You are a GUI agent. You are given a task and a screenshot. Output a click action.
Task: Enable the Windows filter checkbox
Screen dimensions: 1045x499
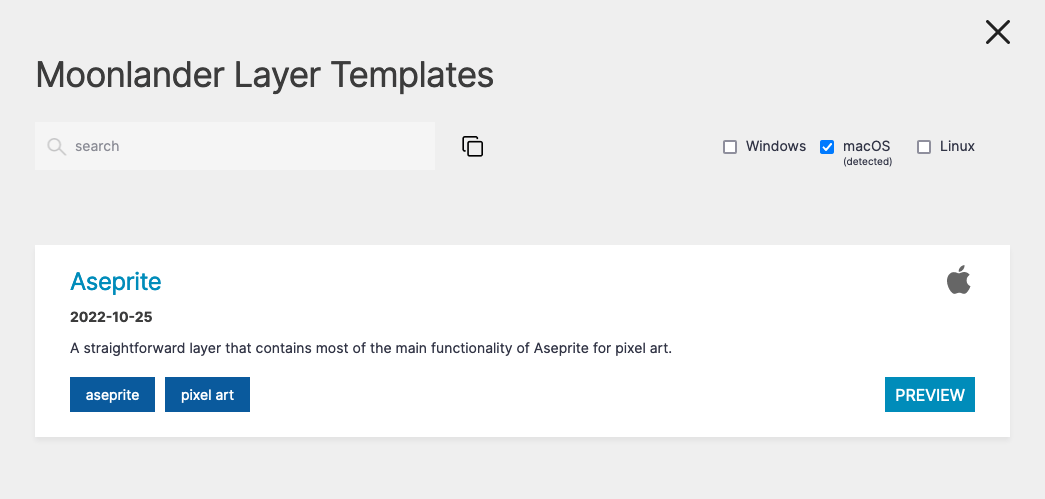coord(730,147)
